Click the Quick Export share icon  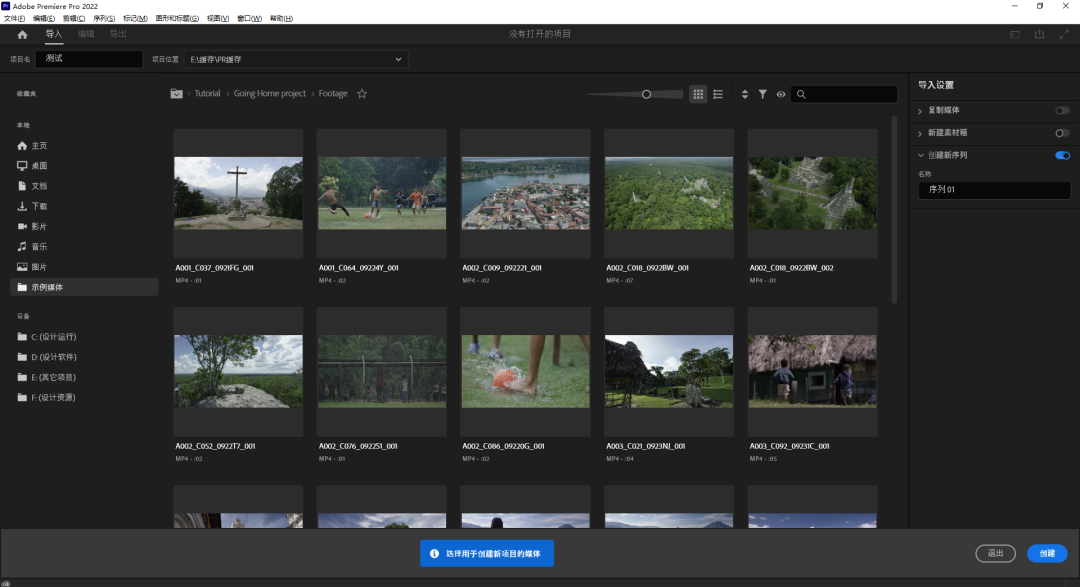click(1039, 34)
